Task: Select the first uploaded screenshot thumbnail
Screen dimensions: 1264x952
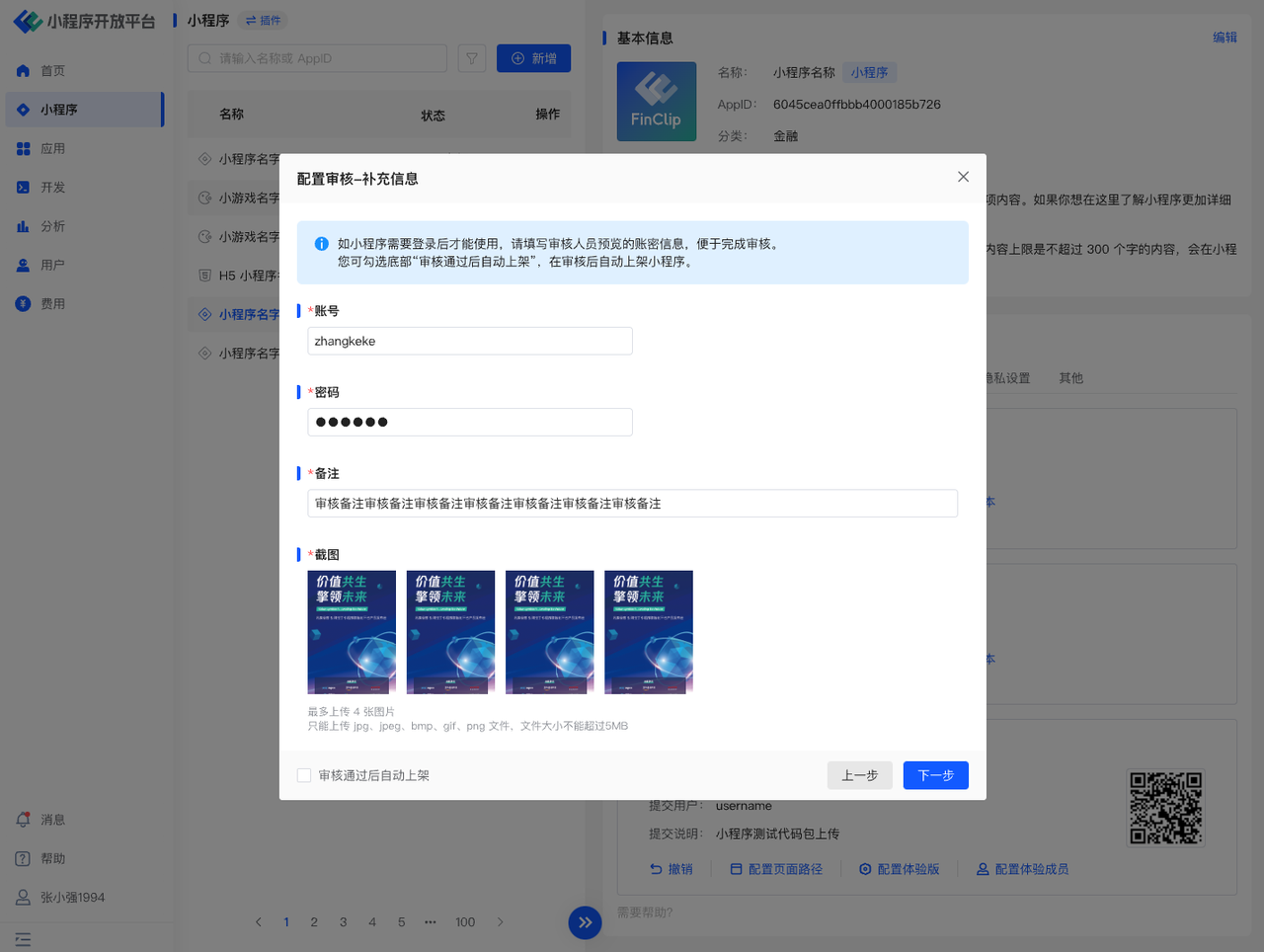Action: click(x=352, y=632)
